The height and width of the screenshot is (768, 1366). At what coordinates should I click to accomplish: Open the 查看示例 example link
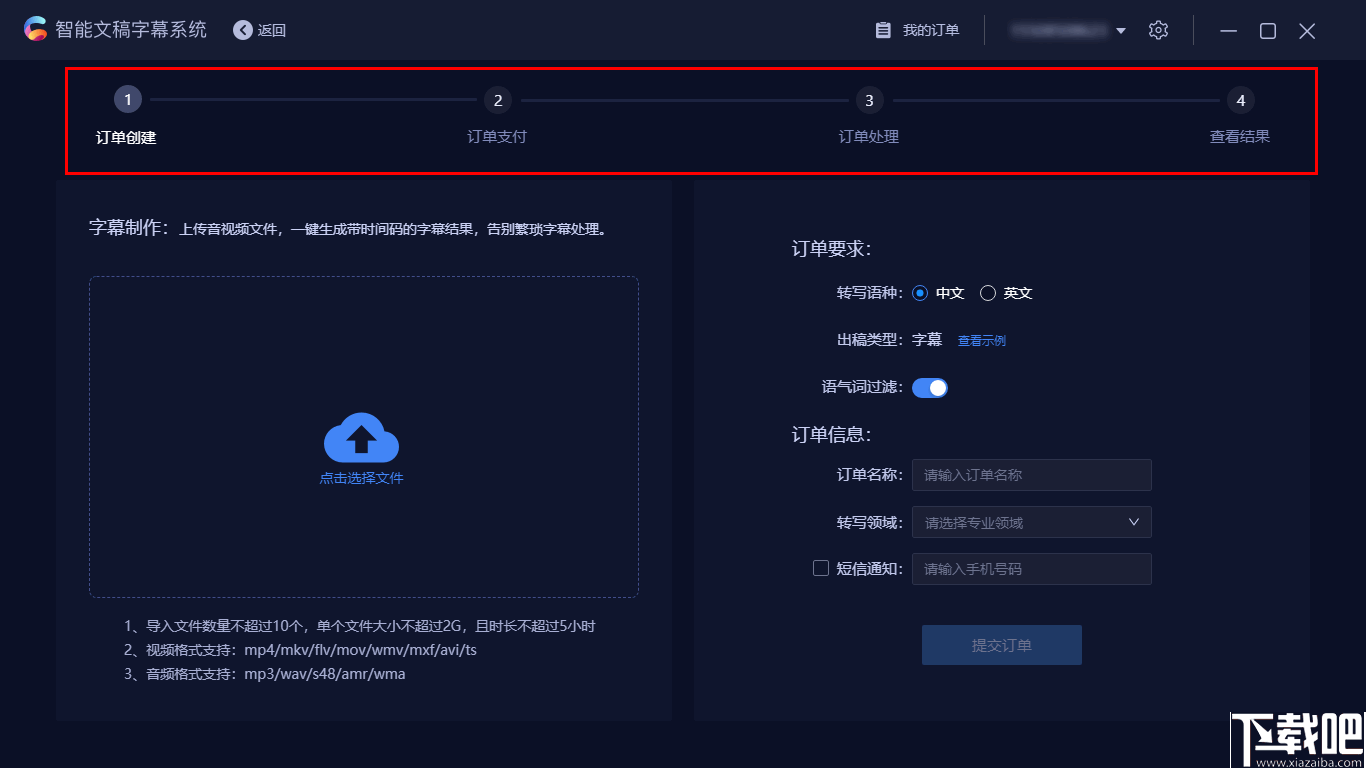(981, 339)
